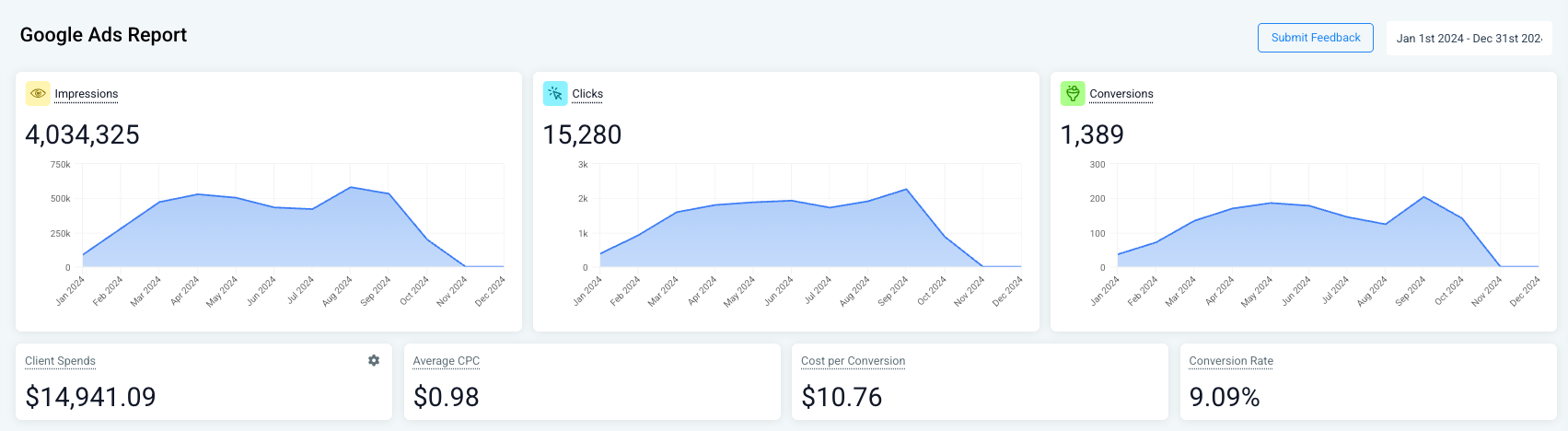Click the Cost per Conversion label

click(853, 361)
